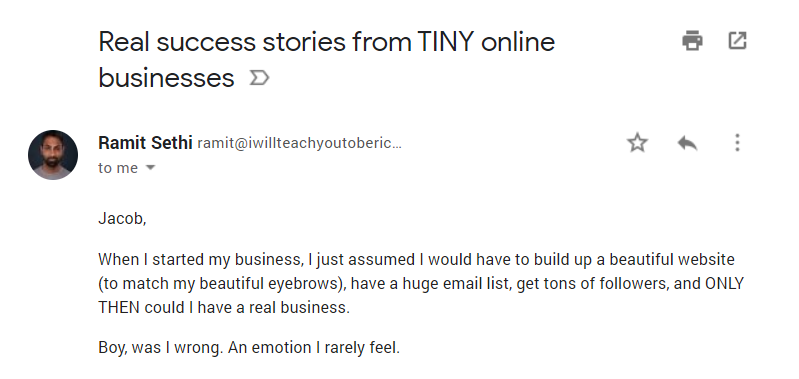Open email in new window icon
Screen dimensions: 799x379
737,41
